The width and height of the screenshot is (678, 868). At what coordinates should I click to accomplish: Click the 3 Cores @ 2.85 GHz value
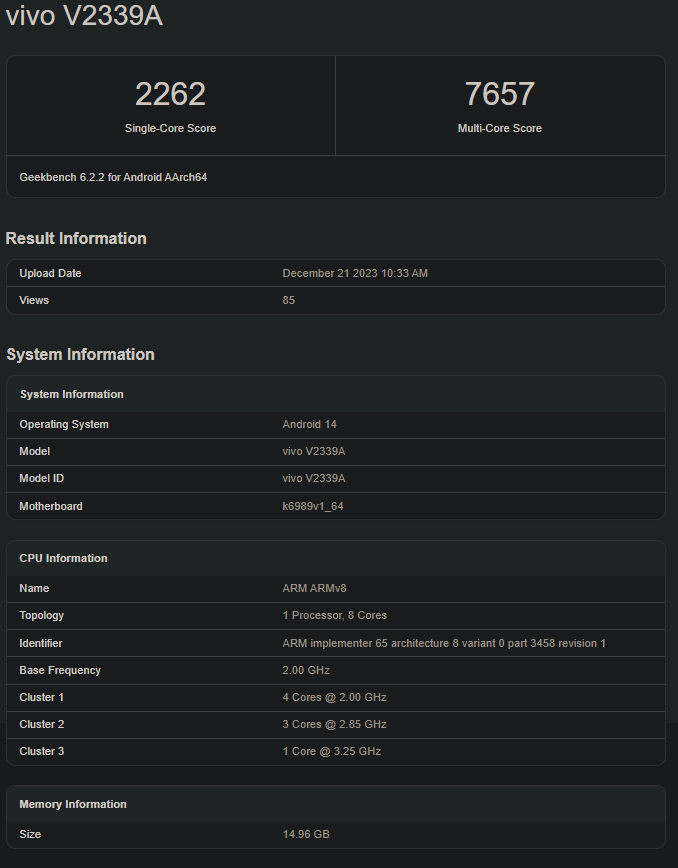(x=334, y=724)
